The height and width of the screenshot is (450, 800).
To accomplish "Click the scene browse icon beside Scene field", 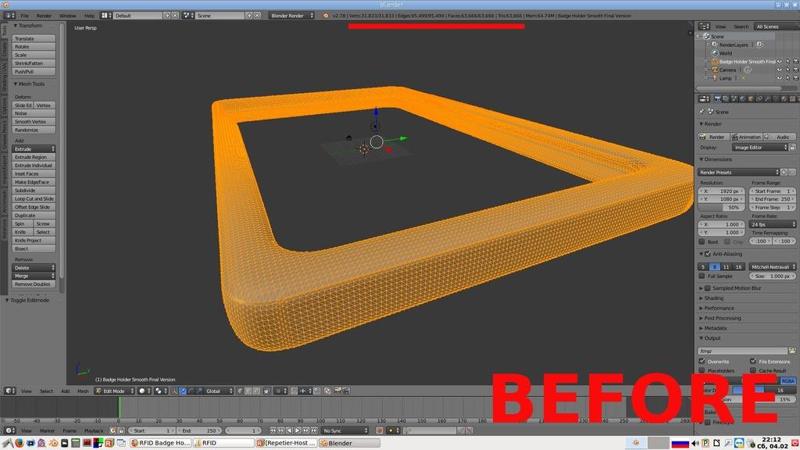I will 187,16.
